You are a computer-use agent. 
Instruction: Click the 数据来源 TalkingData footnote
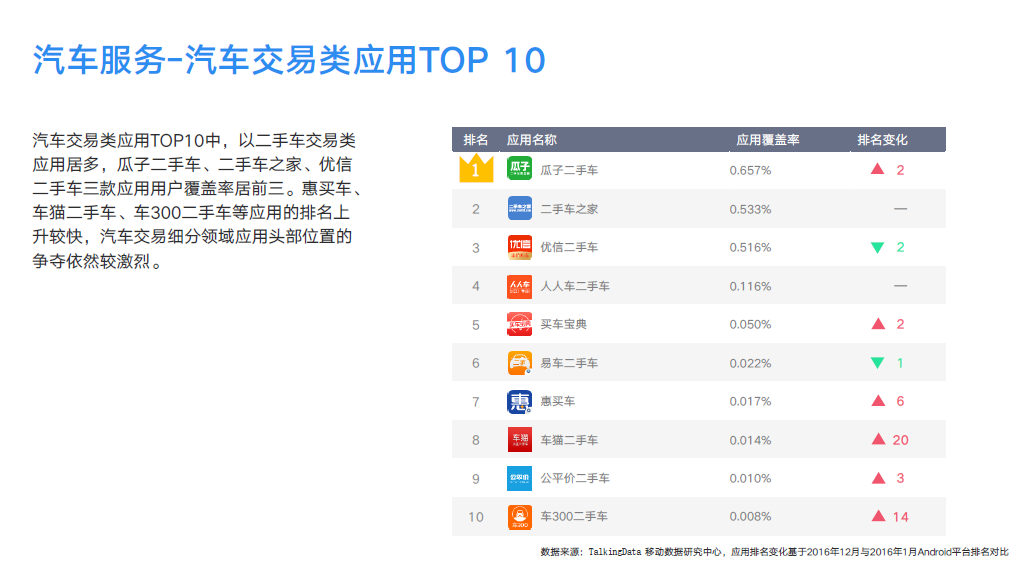[x=775, y=552]
